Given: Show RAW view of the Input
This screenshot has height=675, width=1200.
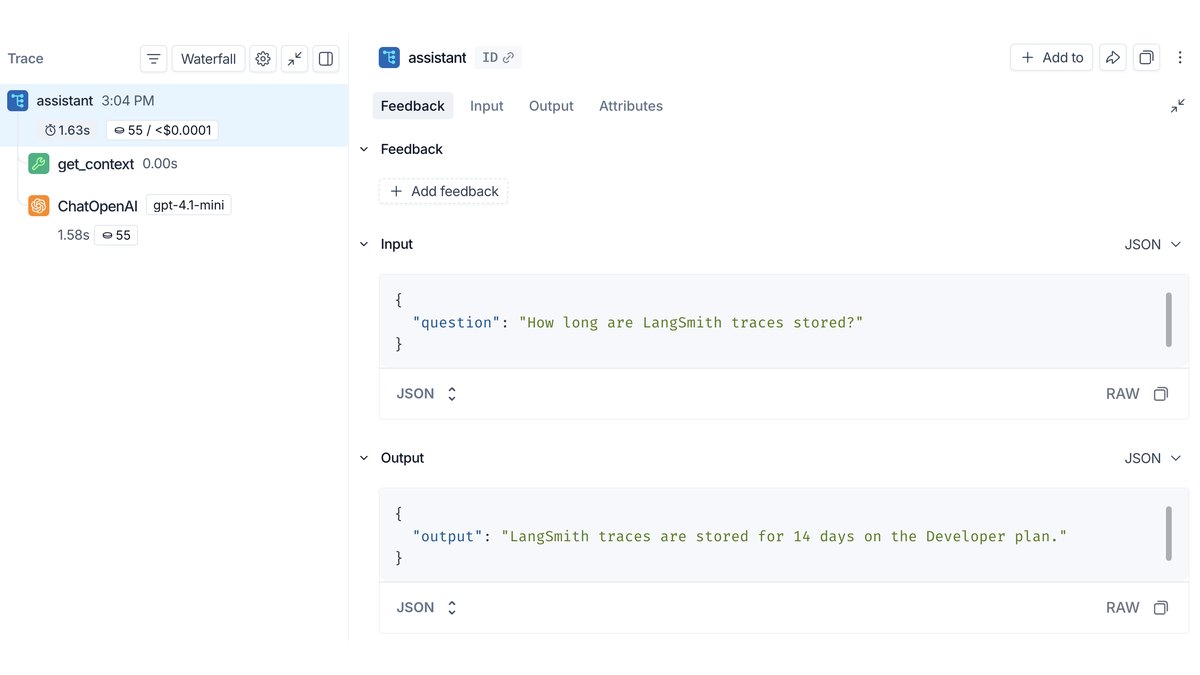Looking at the screenshot, I should (1123, 394).
